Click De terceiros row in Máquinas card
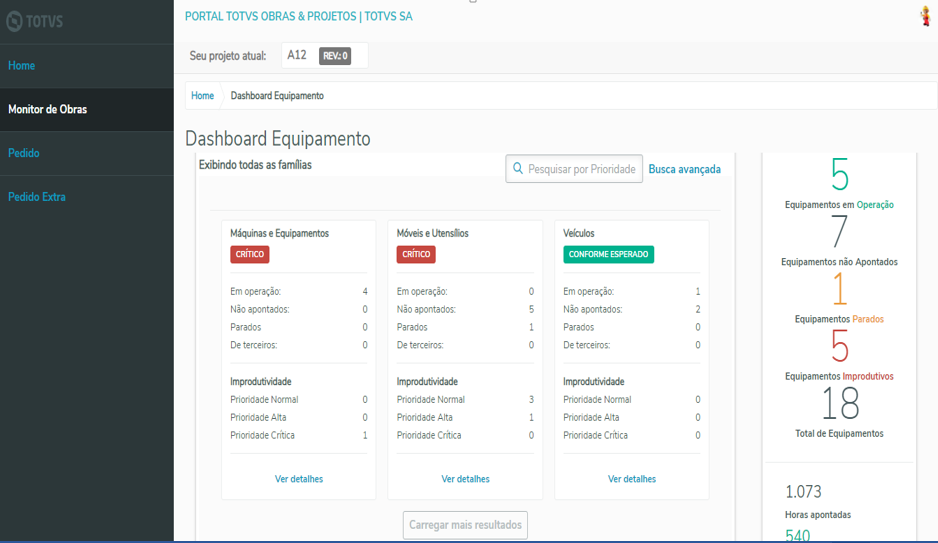The height and width of the screenshot is (543, 938). (x=299, y=345)
